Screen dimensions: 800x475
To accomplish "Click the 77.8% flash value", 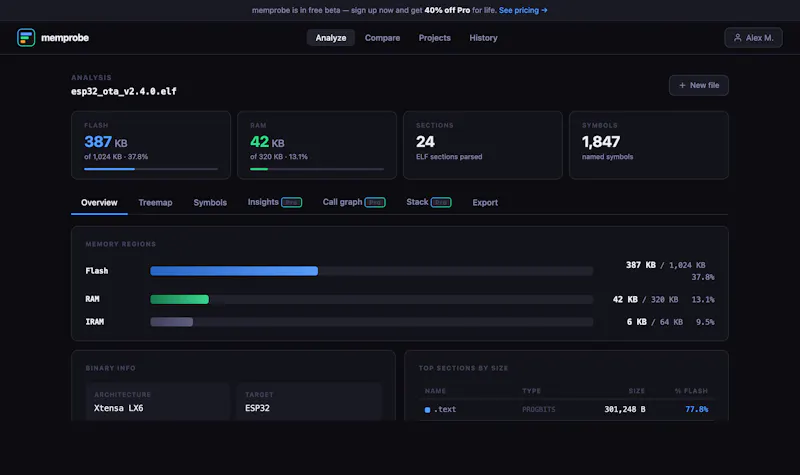I will coord(696,409).
